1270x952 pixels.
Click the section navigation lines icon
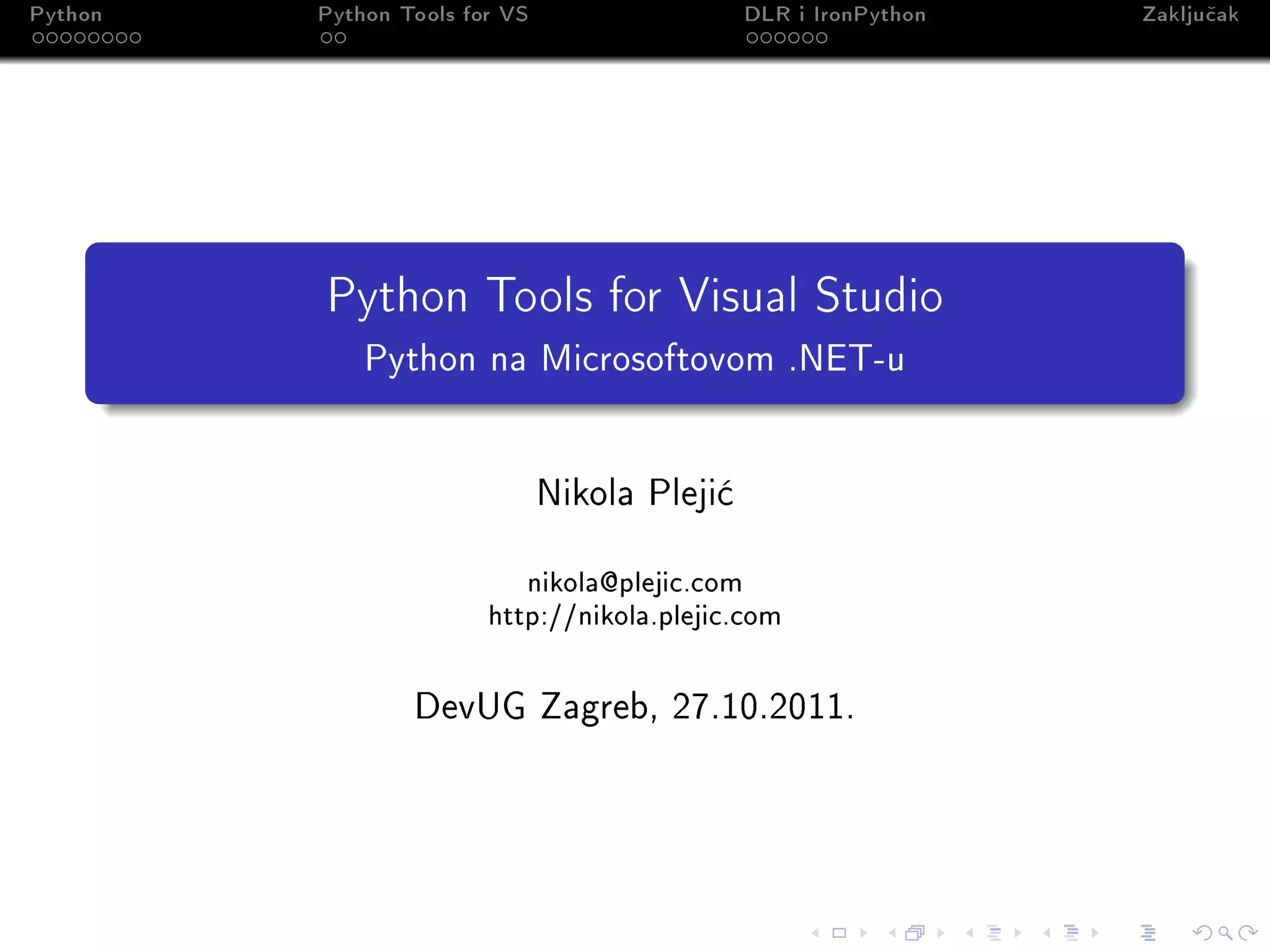tap(1071, 933)
